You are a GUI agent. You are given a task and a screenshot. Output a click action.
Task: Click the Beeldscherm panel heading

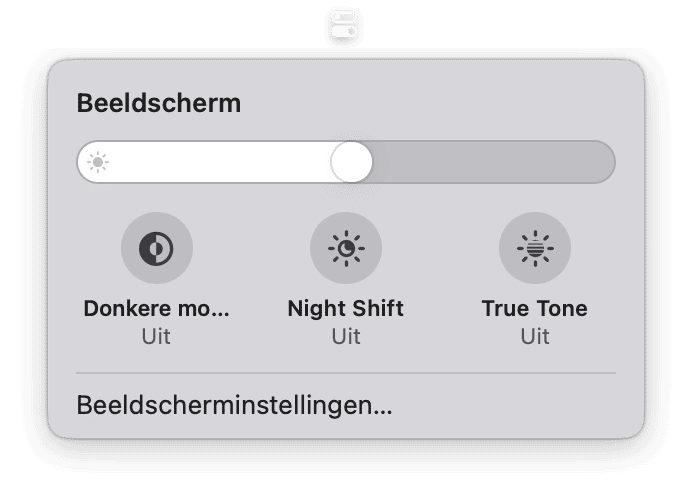pos(159,103)
